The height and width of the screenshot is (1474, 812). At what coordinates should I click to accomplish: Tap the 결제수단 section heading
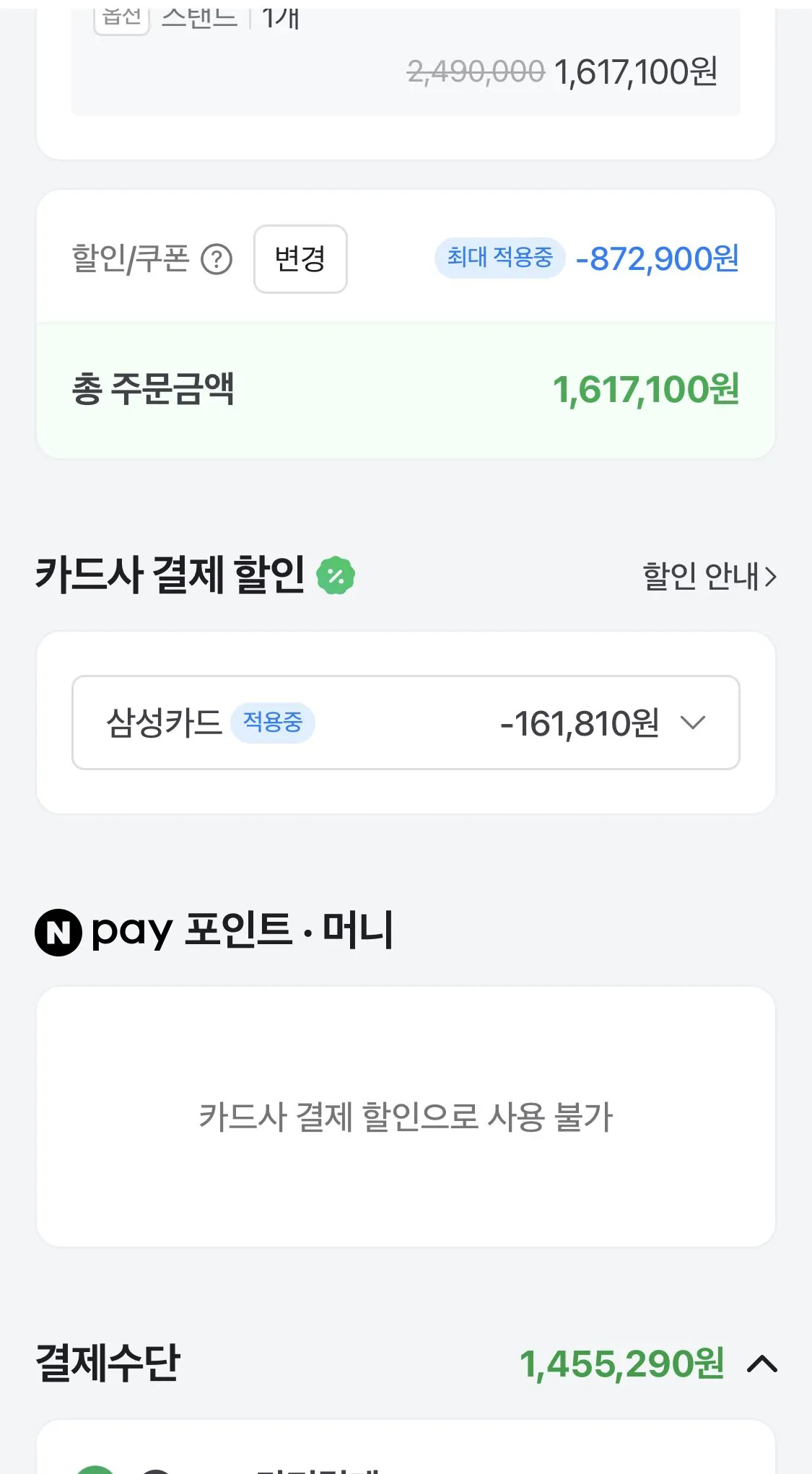pos(108,1363)
